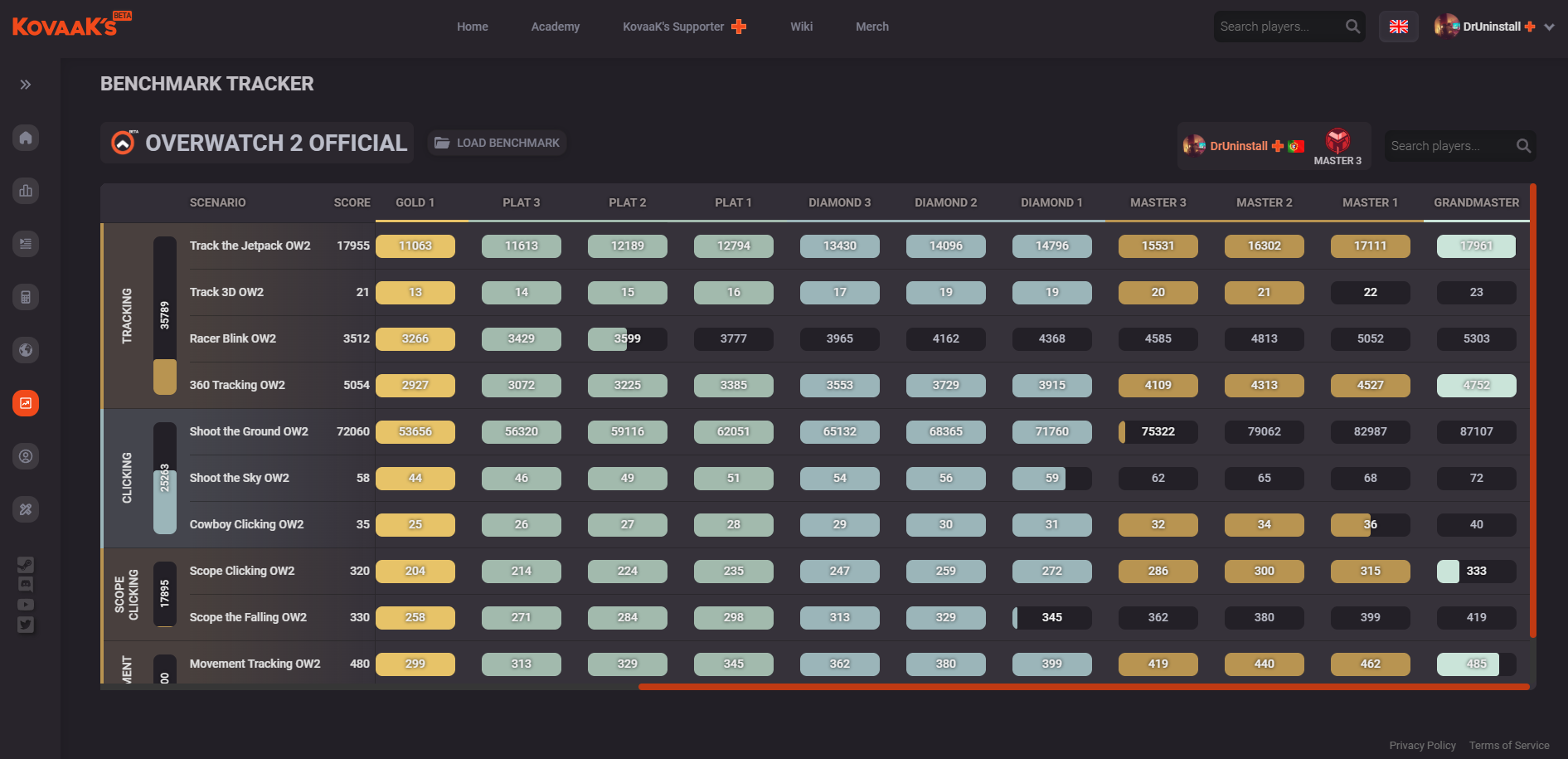Click the benchmark search magnifier icon

point(1523,146)
